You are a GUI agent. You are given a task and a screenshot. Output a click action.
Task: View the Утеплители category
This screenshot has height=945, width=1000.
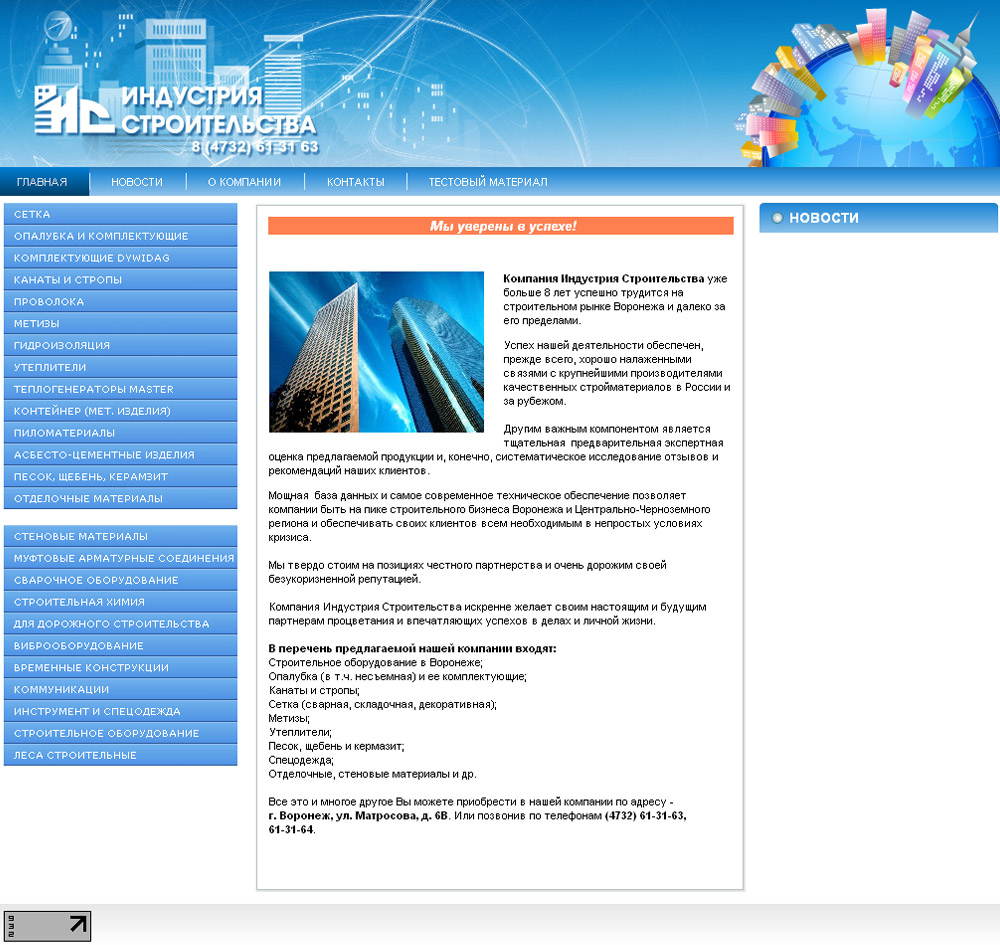click(121, 367)
